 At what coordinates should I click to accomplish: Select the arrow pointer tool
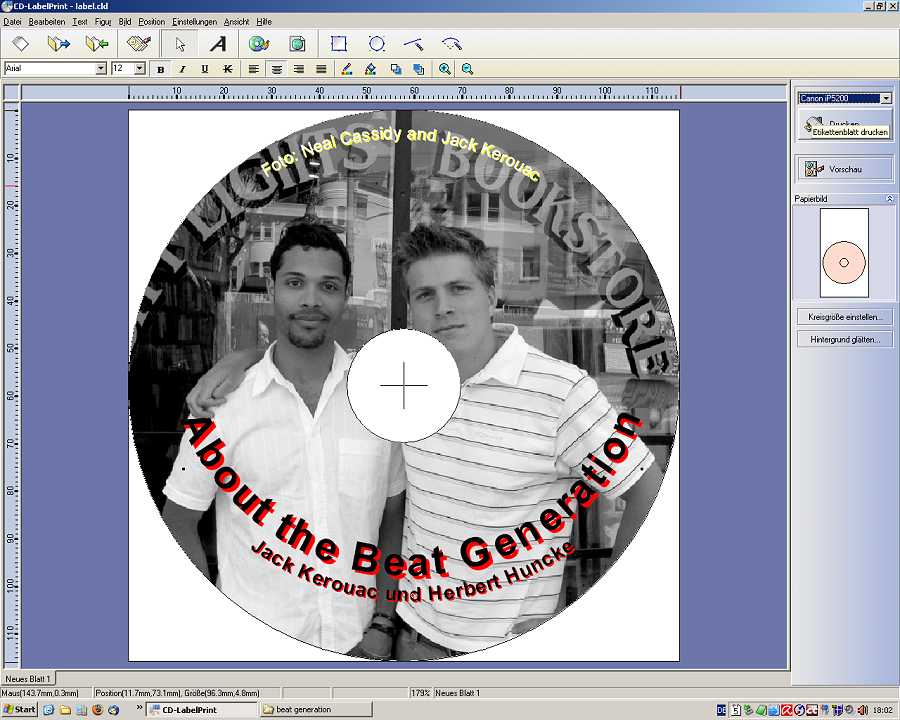click(180, 44)
